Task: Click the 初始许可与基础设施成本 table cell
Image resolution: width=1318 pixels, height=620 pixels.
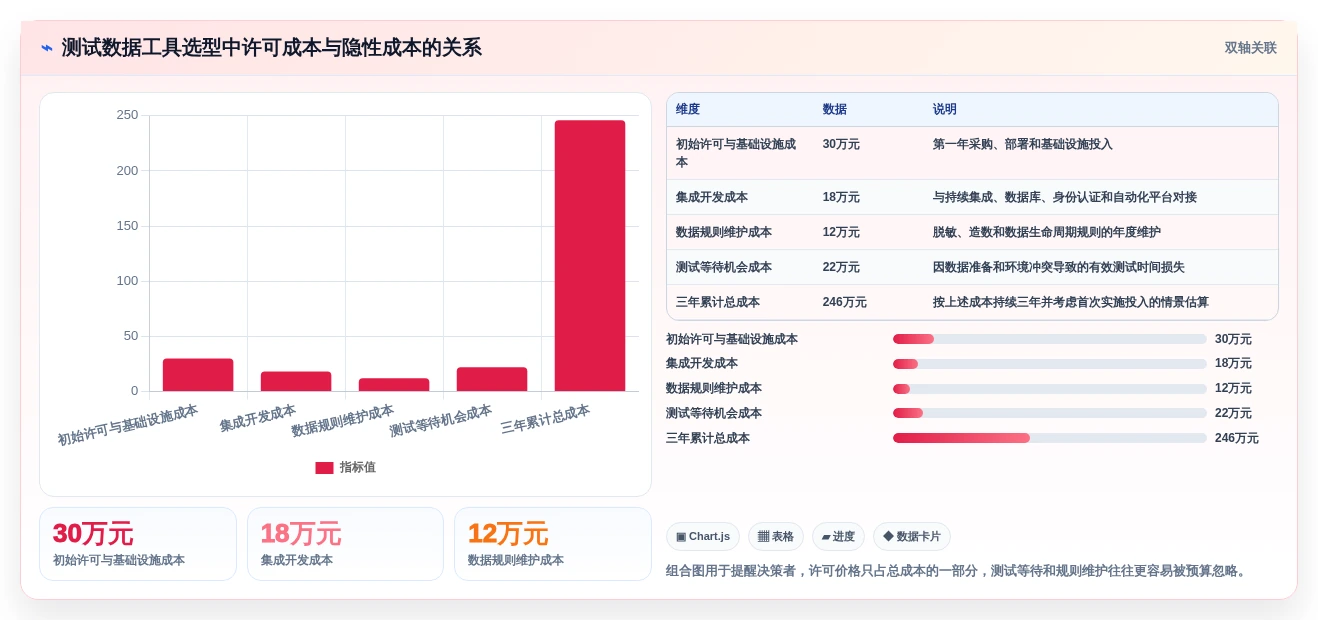Action: click(740, 153)
